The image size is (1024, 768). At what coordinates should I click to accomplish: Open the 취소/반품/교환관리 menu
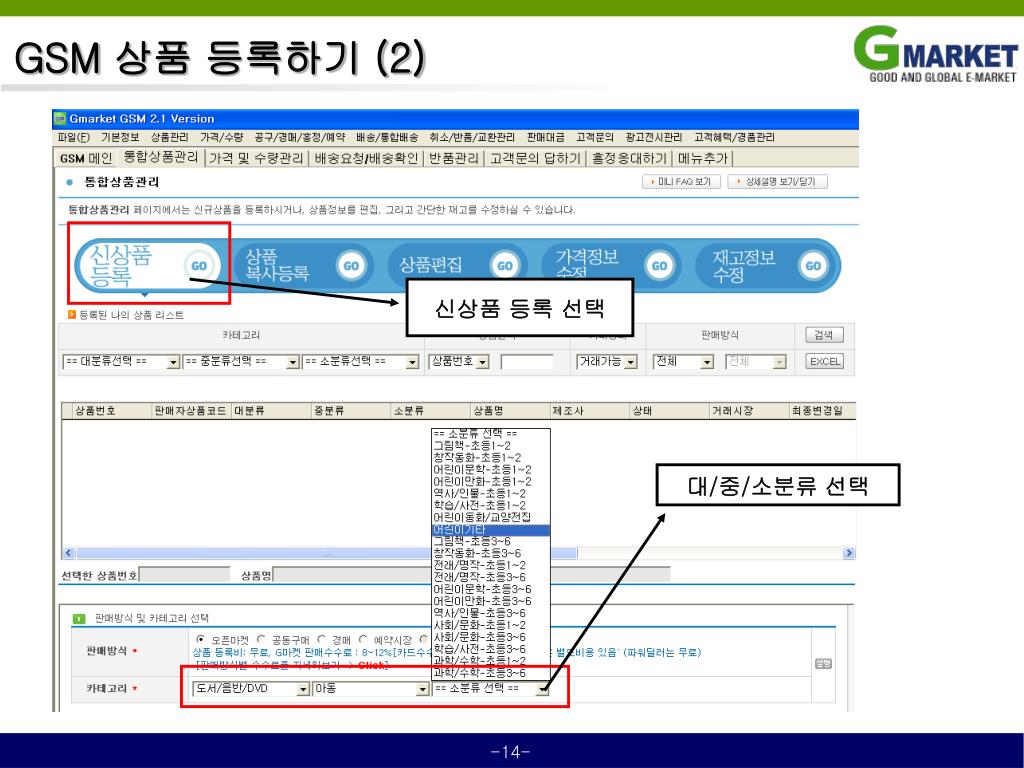(472, 137)
